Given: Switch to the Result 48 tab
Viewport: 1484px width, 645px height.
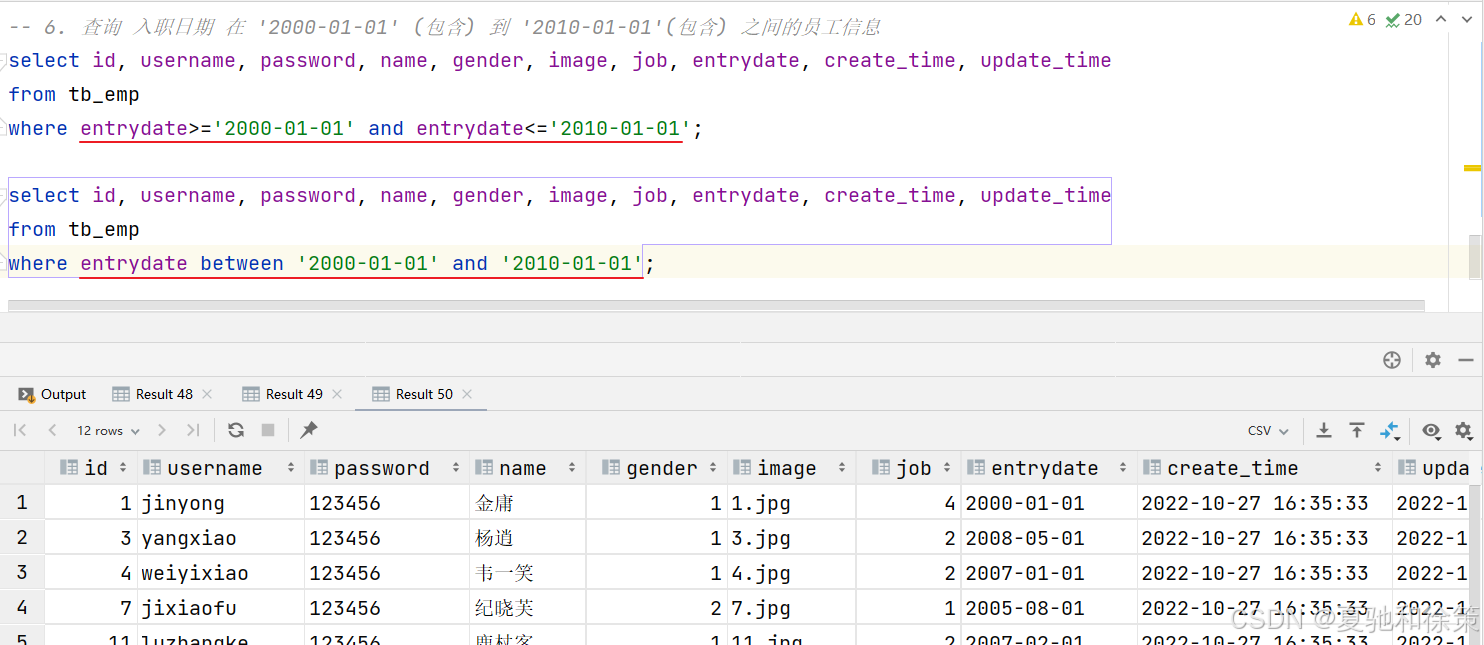Looking at the screenshot, I should [153, 394].
